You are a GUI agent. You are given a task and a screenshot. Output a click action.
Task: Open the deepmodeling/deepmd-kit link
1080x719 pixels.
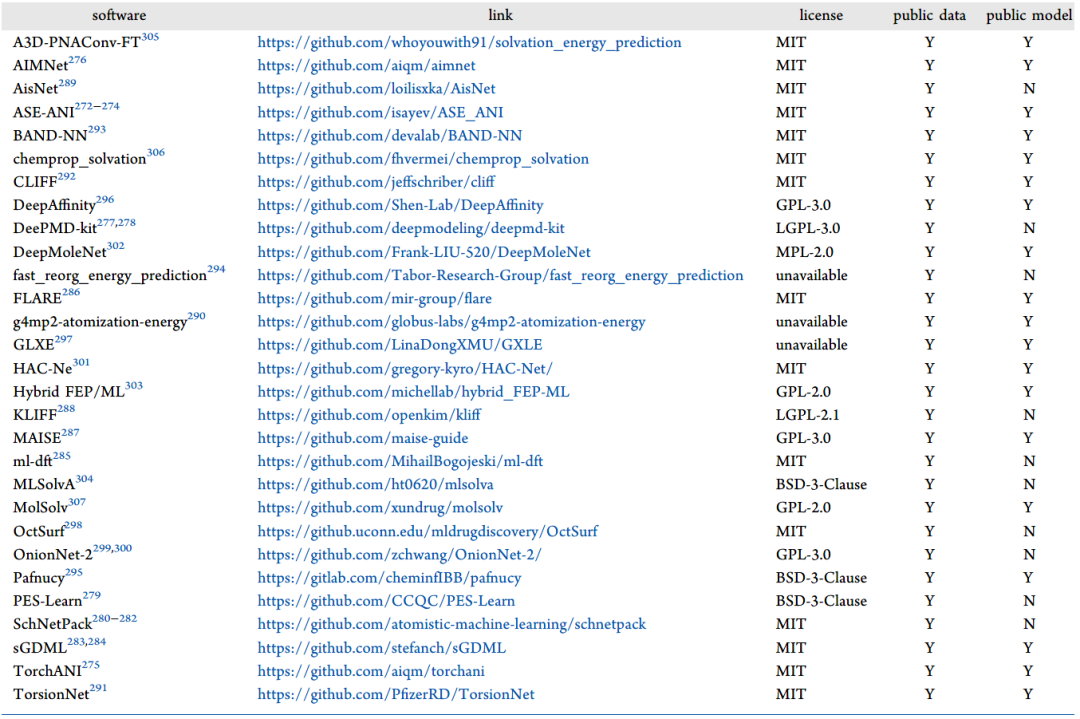411,229
